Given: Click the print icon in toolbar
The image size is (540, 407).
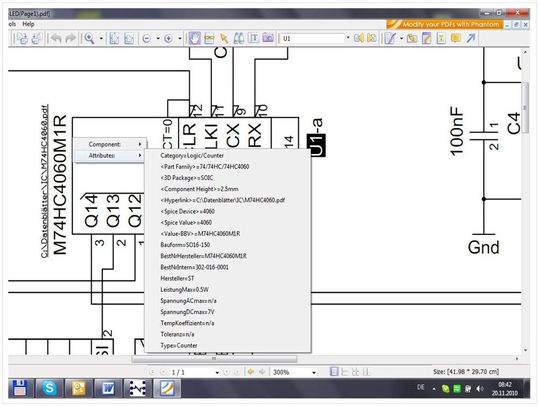Looking at the screenshot, I should [37, 38].
